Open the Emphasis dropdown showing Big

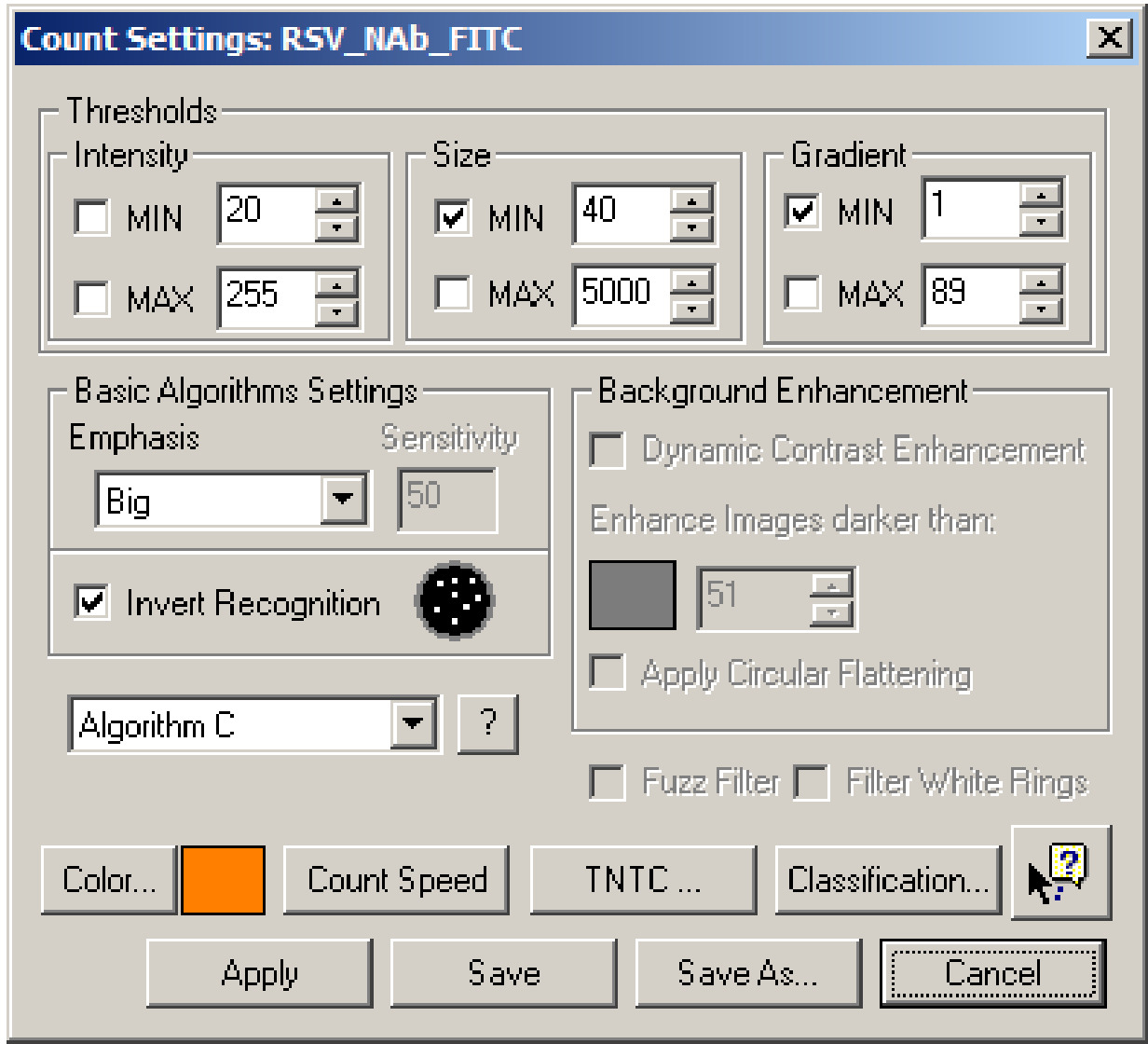click(x=231, y=501)
